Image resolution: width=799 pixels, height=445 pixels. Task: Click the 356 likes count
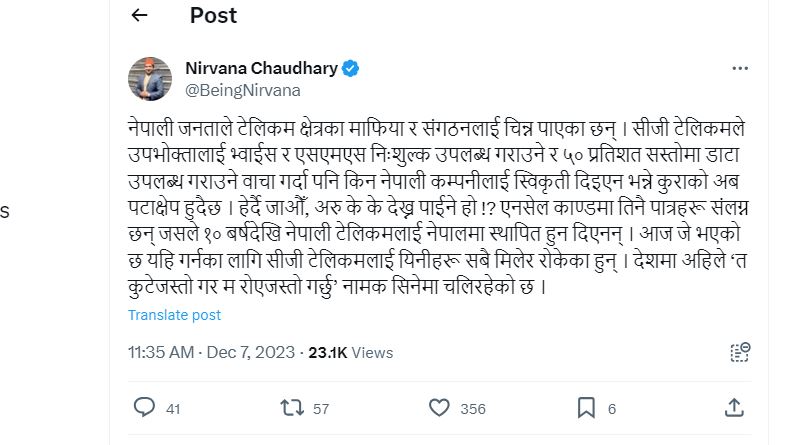point(473,409)
